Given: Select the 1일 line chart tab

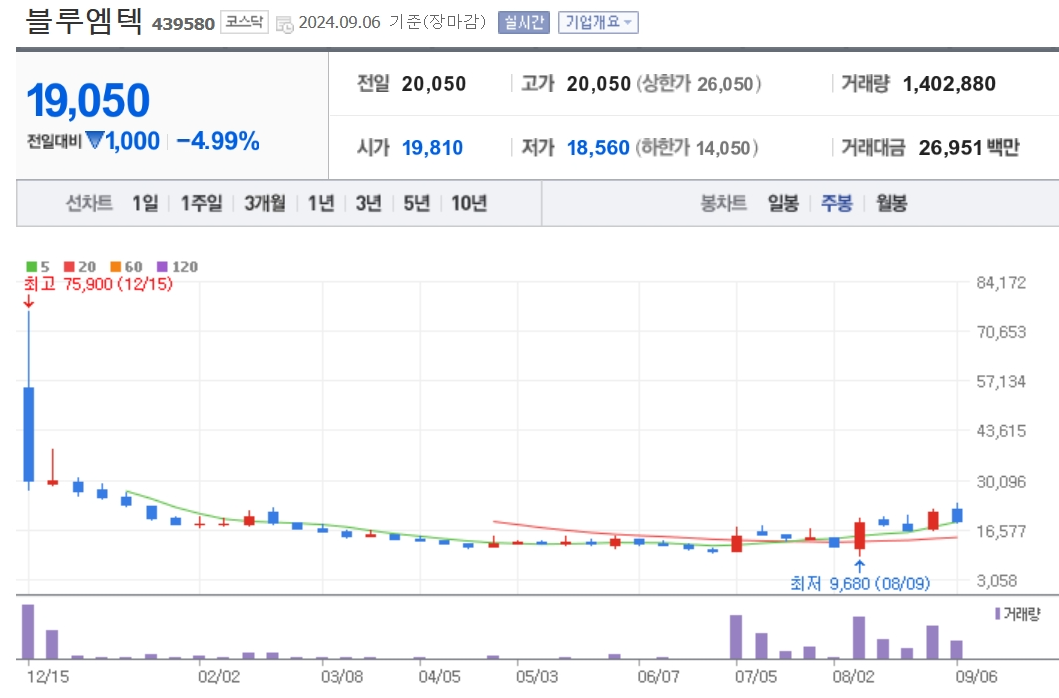Looking at the screenshot, I should [145, 203].
